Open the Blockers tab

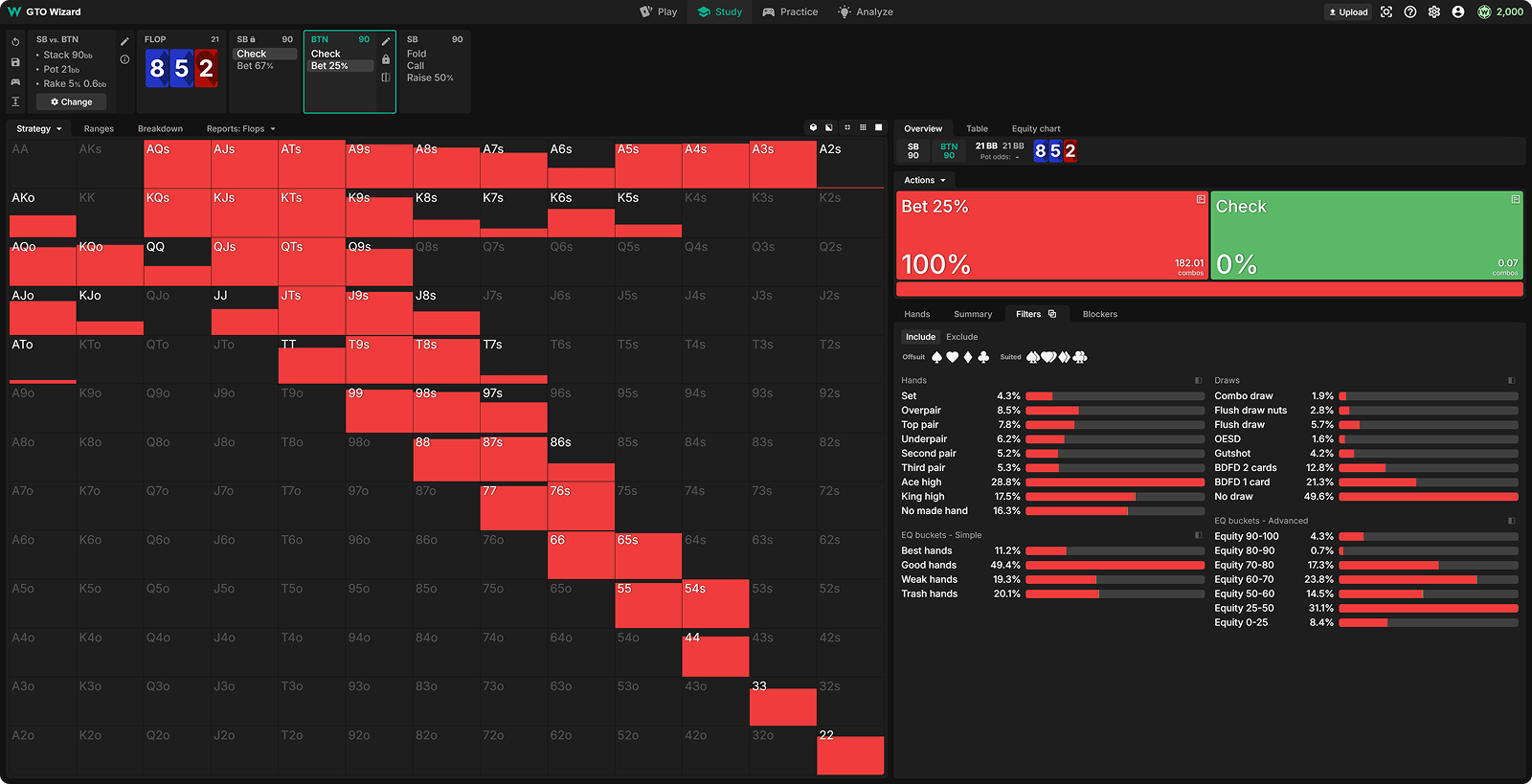[1099, 314]
